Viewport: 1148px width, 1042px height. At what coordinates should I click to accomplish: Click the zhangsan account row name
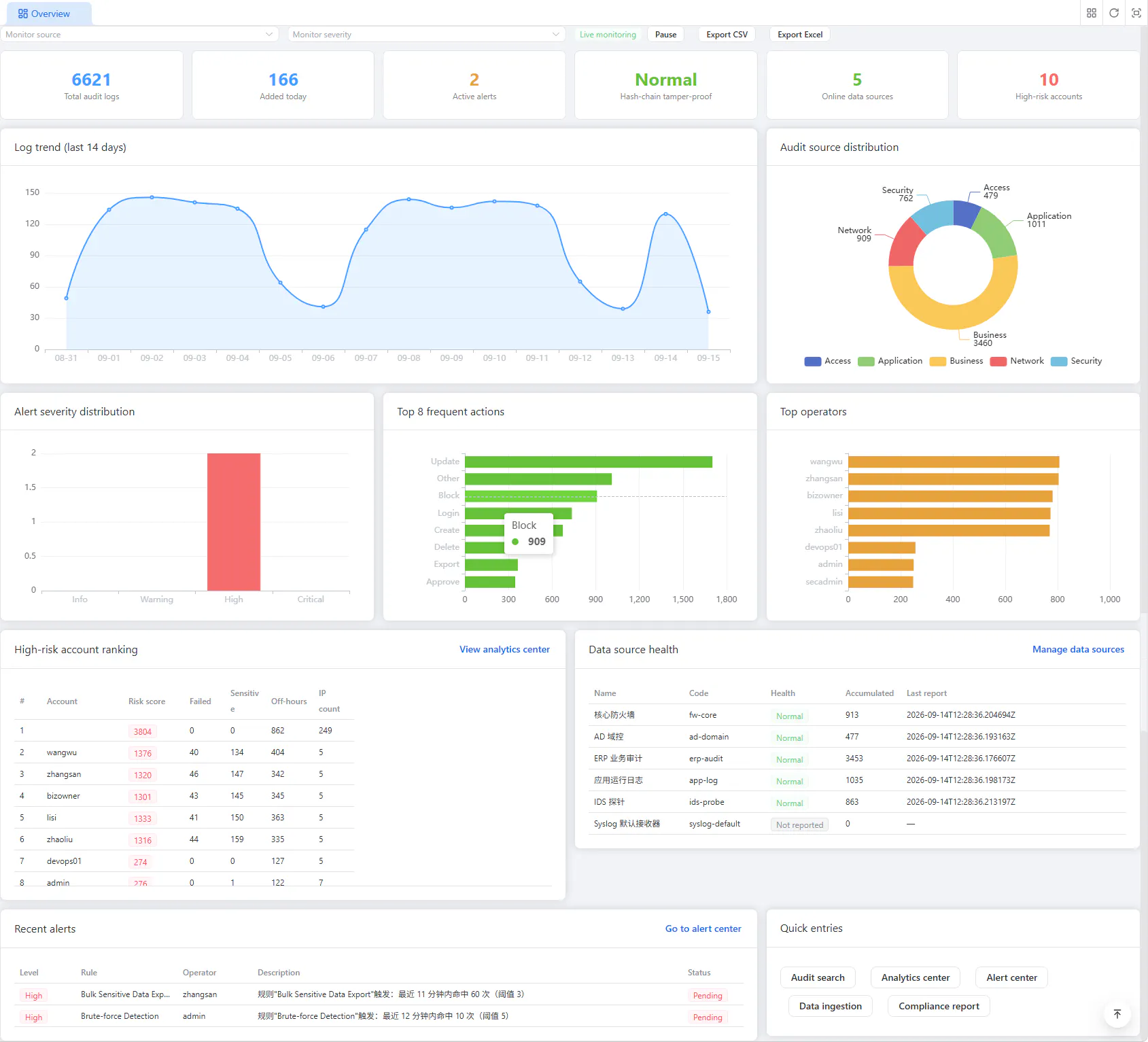64,774
